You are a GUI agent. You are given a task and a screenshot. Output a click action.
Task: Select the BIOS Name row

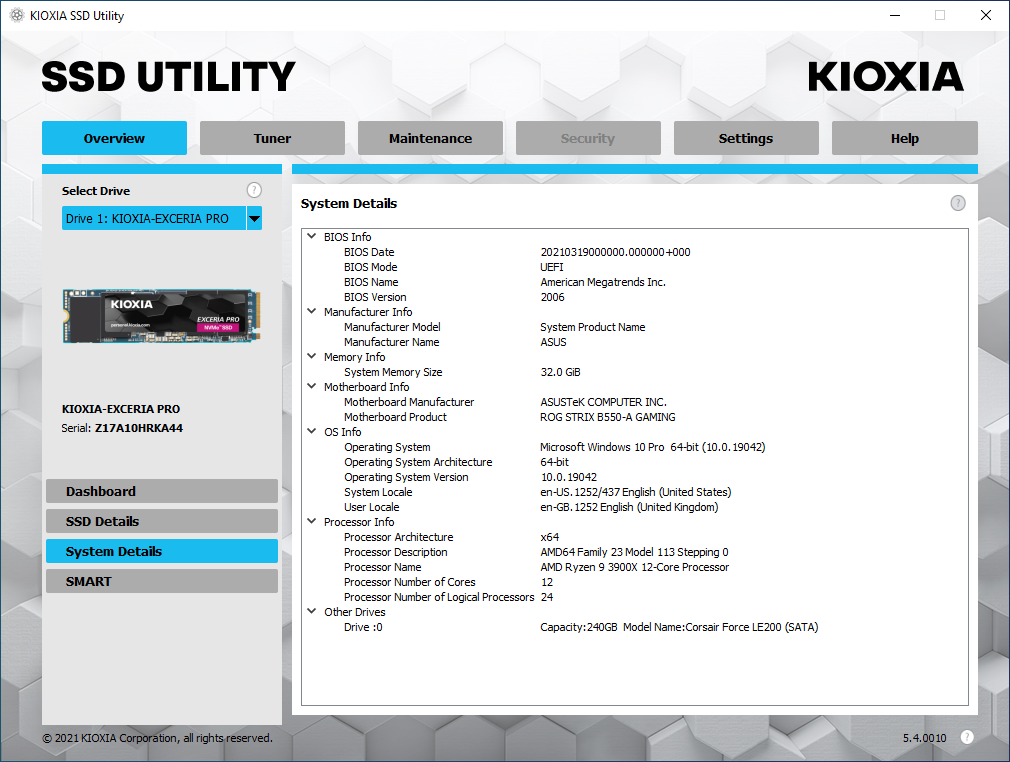click(634, 282)
